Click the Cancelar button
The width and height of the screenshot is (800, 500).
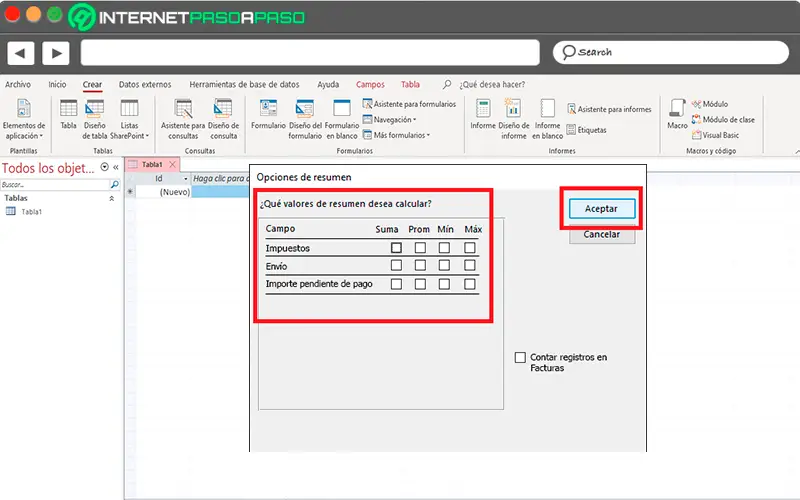pyautogui.click(x=602, y=235)
